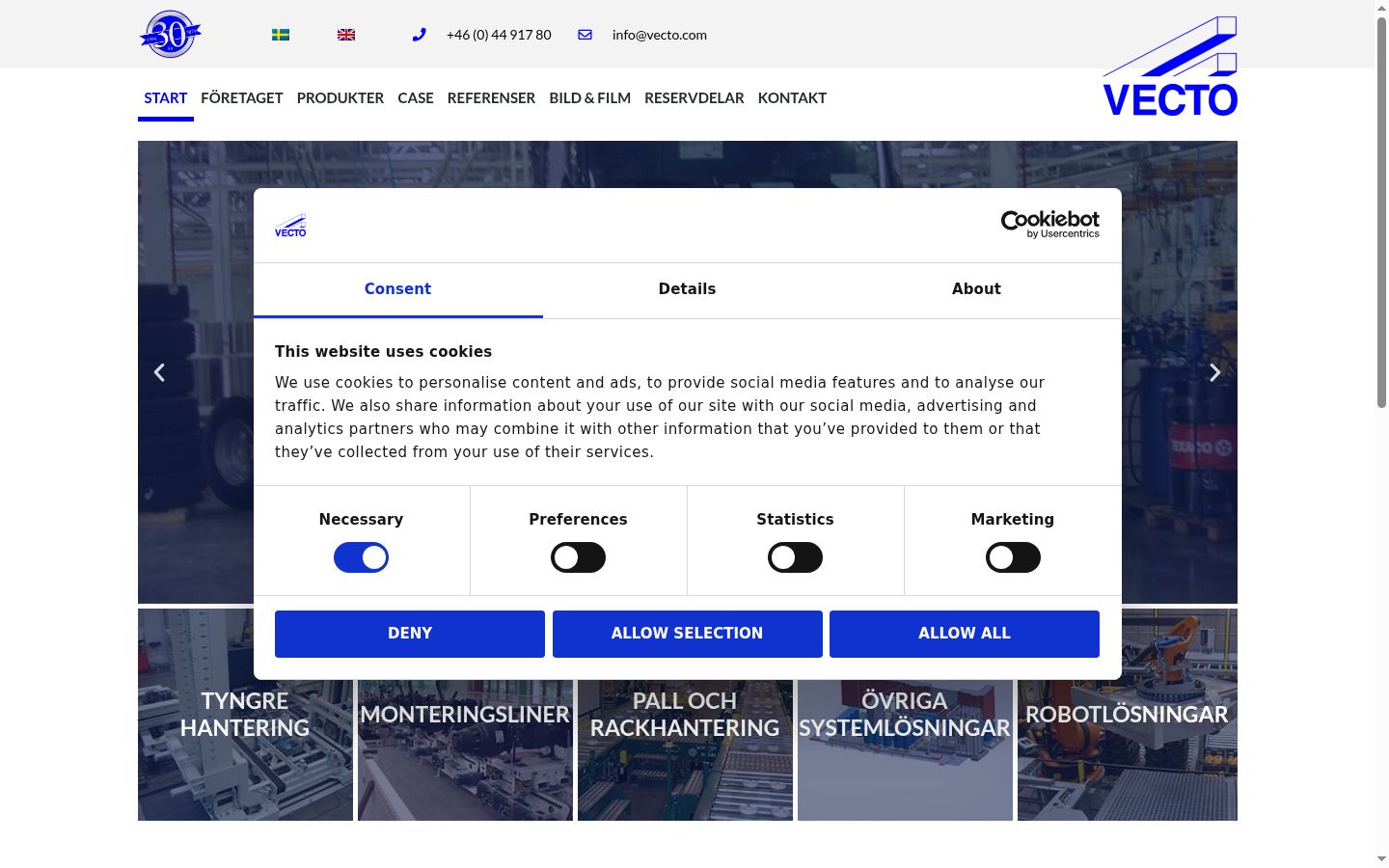Click the Preferences label text
The height and width of the screenshot is (868, 1389).
pos(578,519)
